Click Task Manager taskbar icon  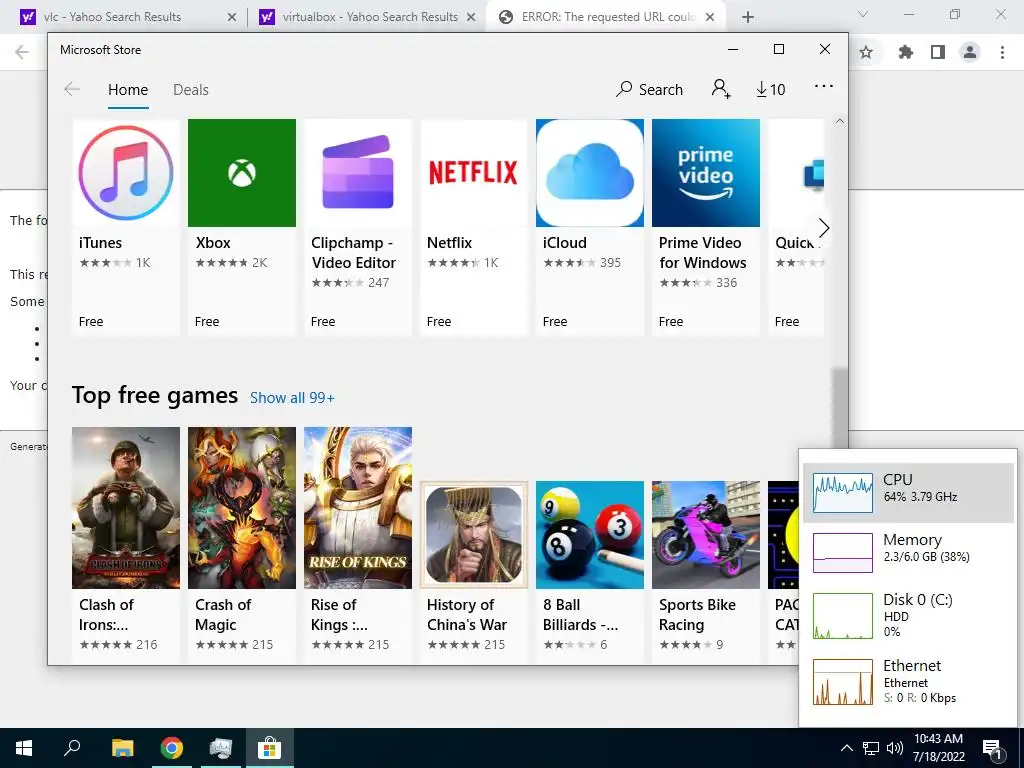coord(221,748)
